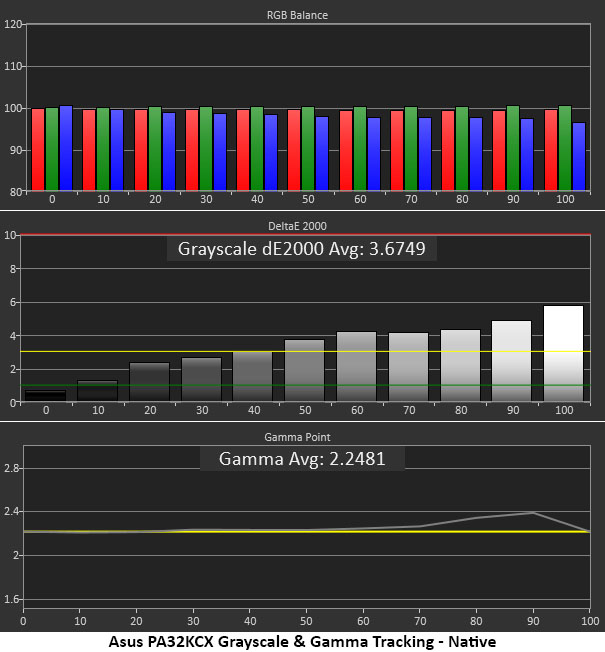Click the "RGB Balance" chart title
The image size is (605, 652).
coord(297,15)
